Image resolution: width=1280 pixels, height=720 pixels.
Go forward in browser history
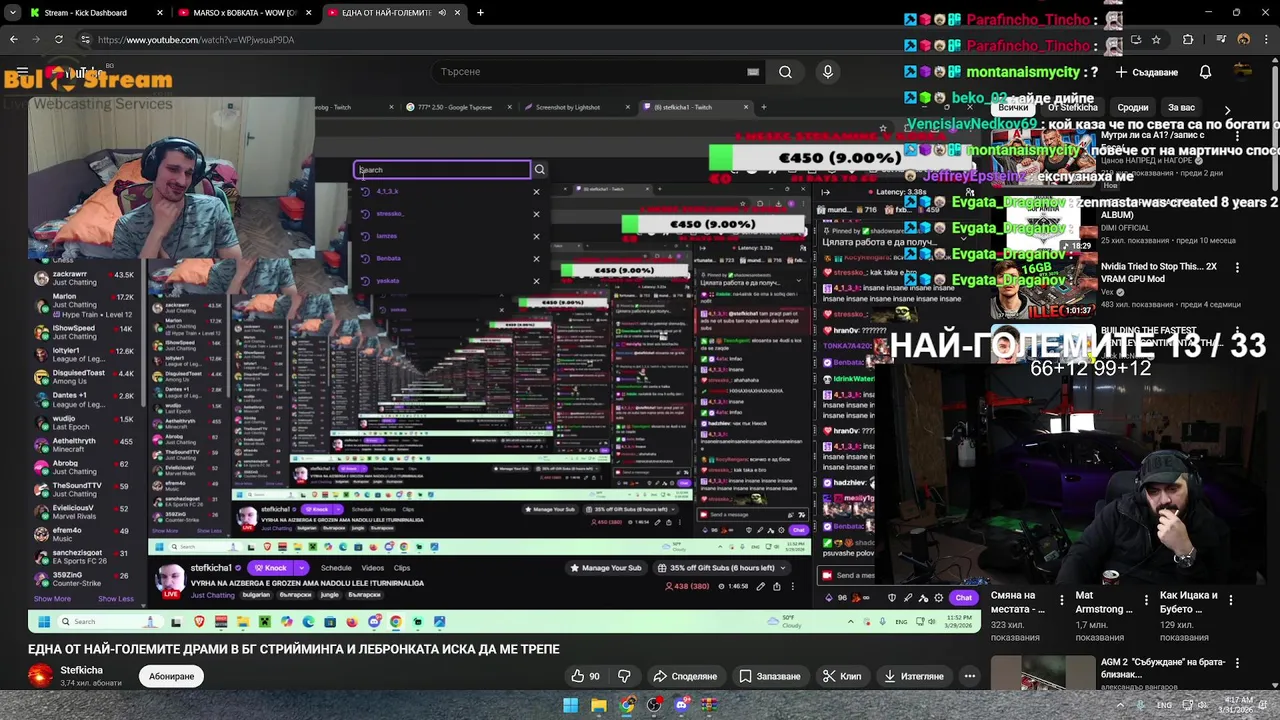[36, 40]
